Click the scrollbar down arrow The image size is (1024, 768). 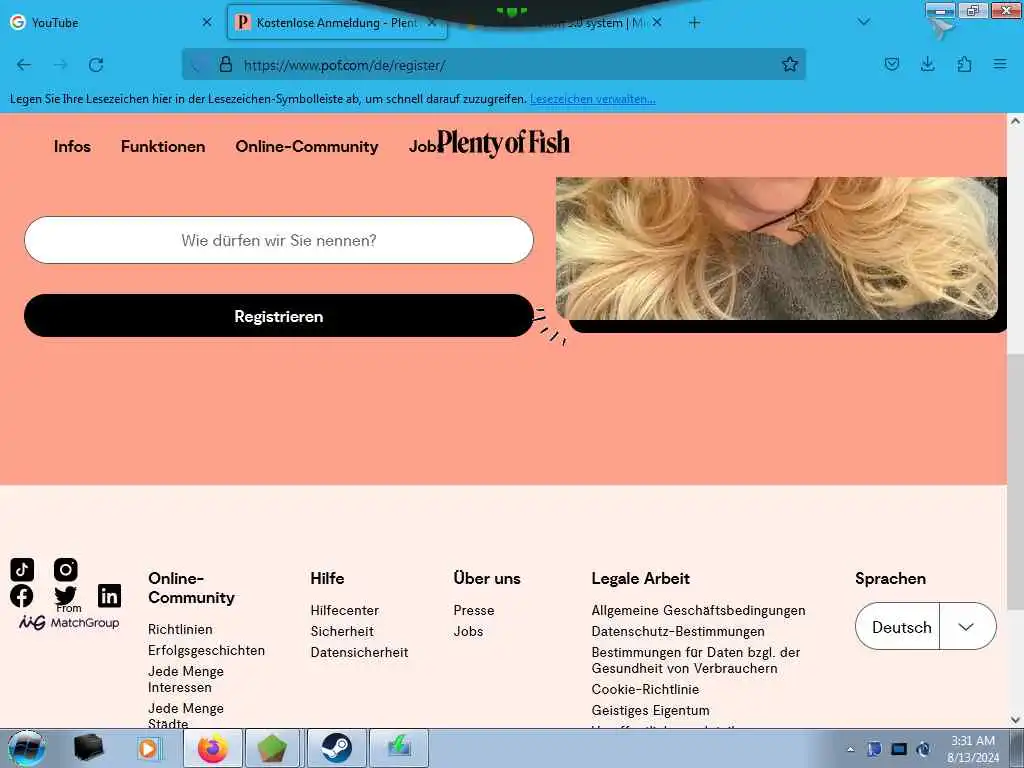[x=1015, y=720]
